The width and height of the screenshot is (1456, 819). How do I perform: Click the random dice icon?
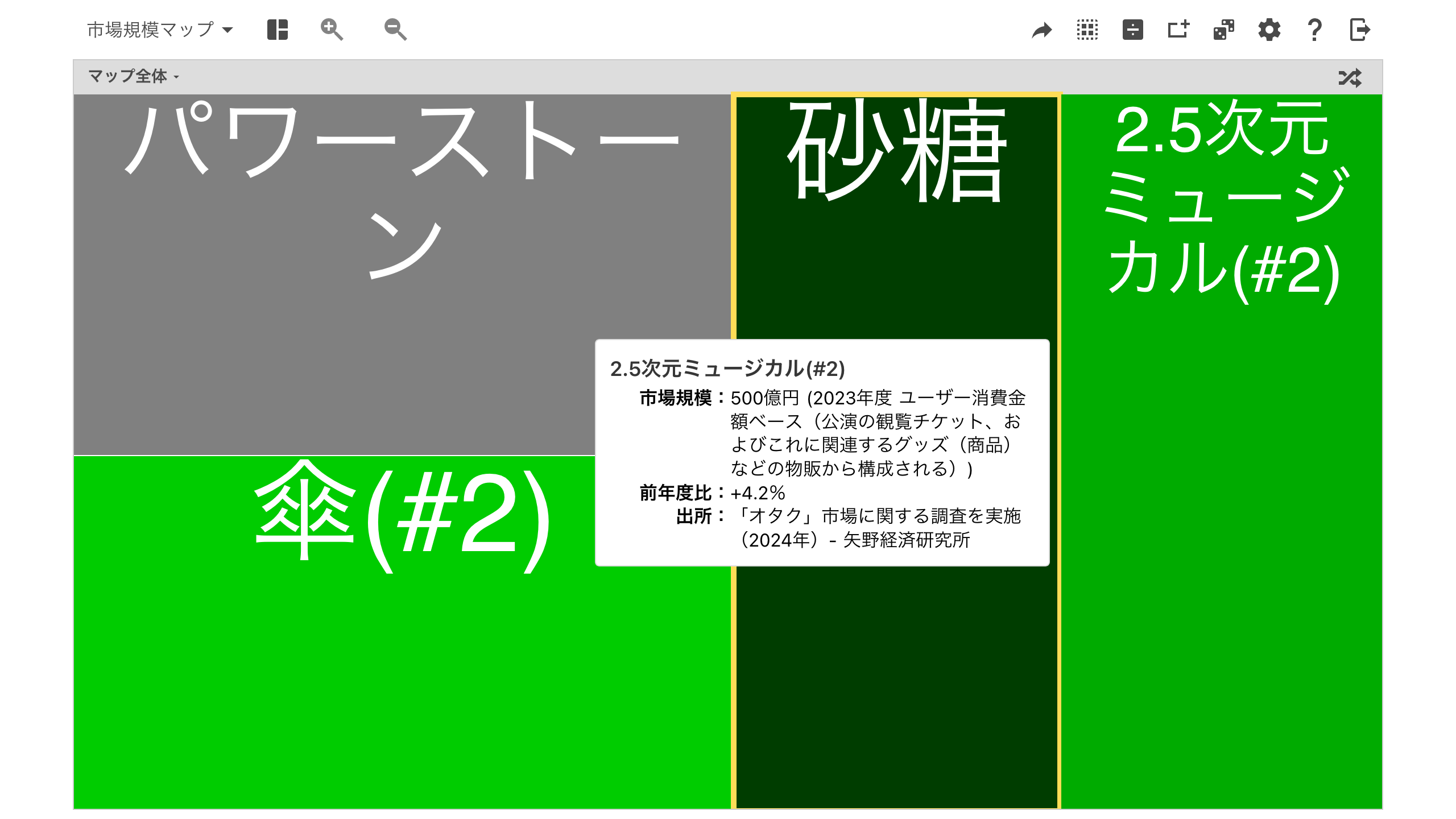coord(1224,30)
